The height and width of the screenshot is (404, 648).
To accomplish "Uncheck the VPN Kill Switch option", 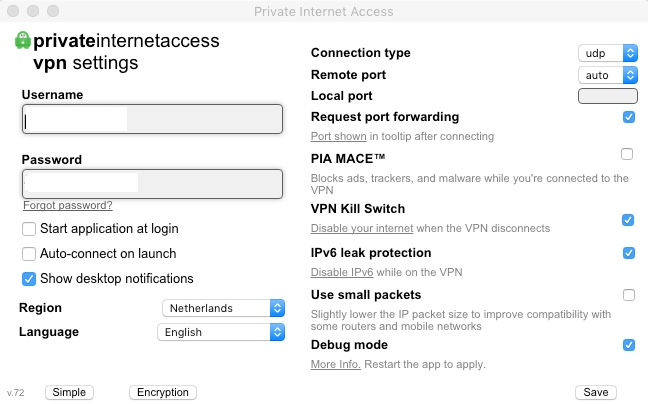I will point(628,220).
